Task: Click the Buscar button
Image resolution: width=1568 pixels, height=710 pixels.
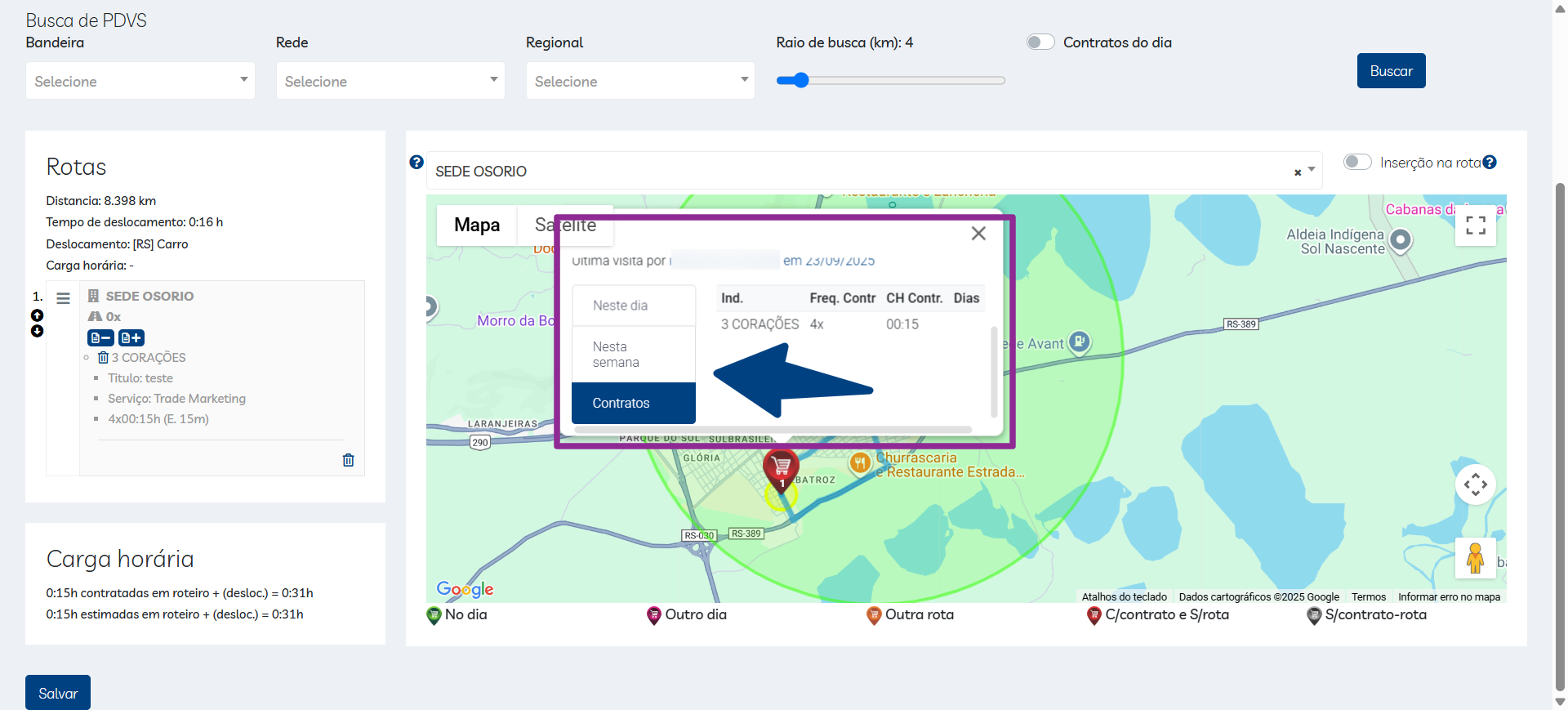Action: click(x=1391, y=71)
